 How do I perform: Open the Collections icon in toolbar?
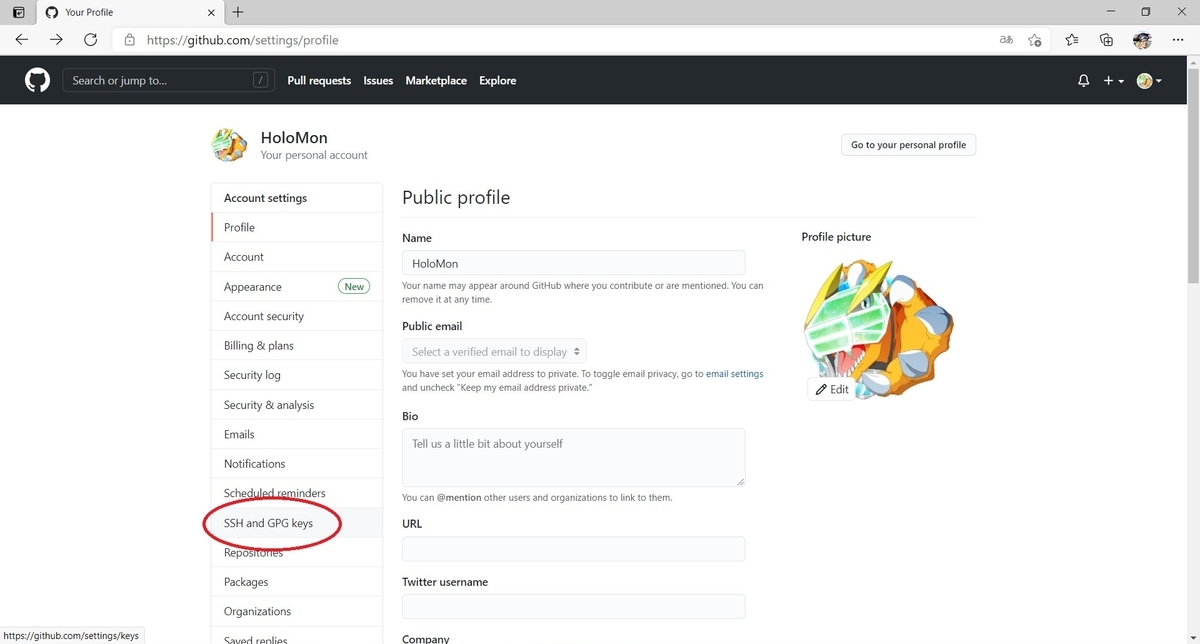tap(1106, 40)
